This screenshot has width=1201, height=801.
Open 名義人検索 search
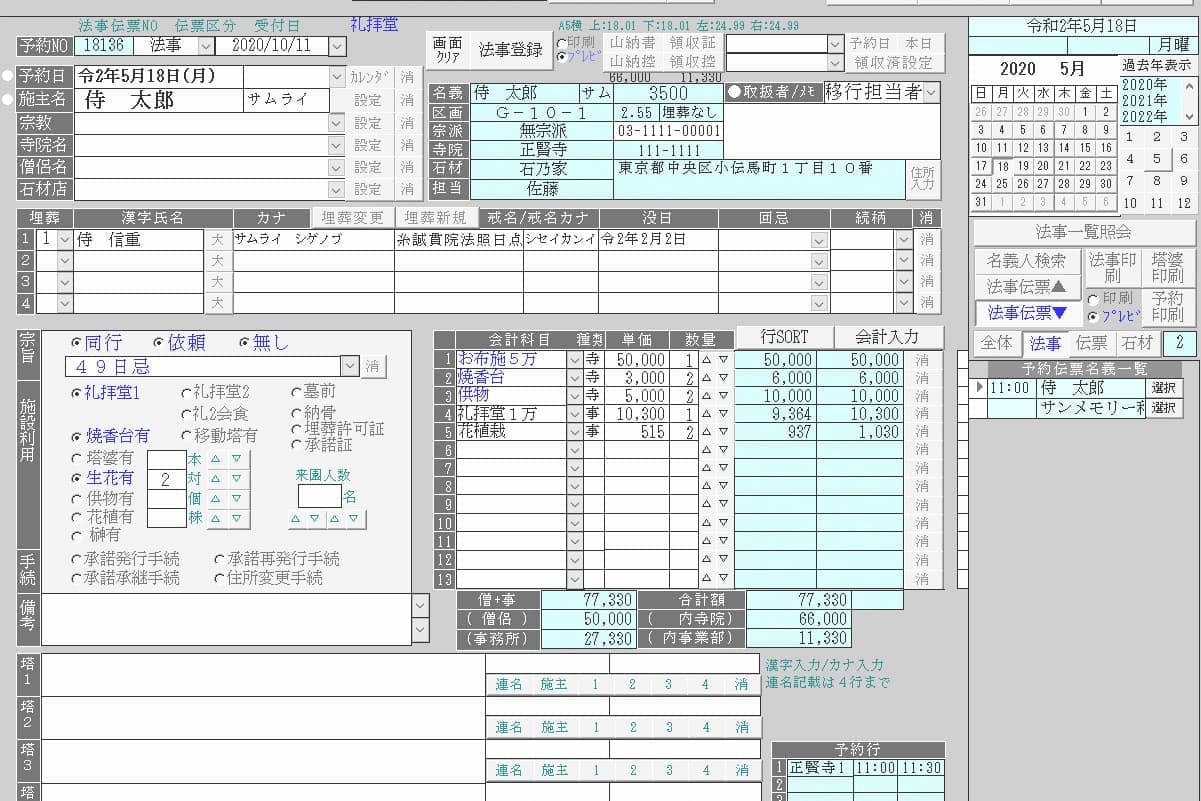click(1026, 260)
